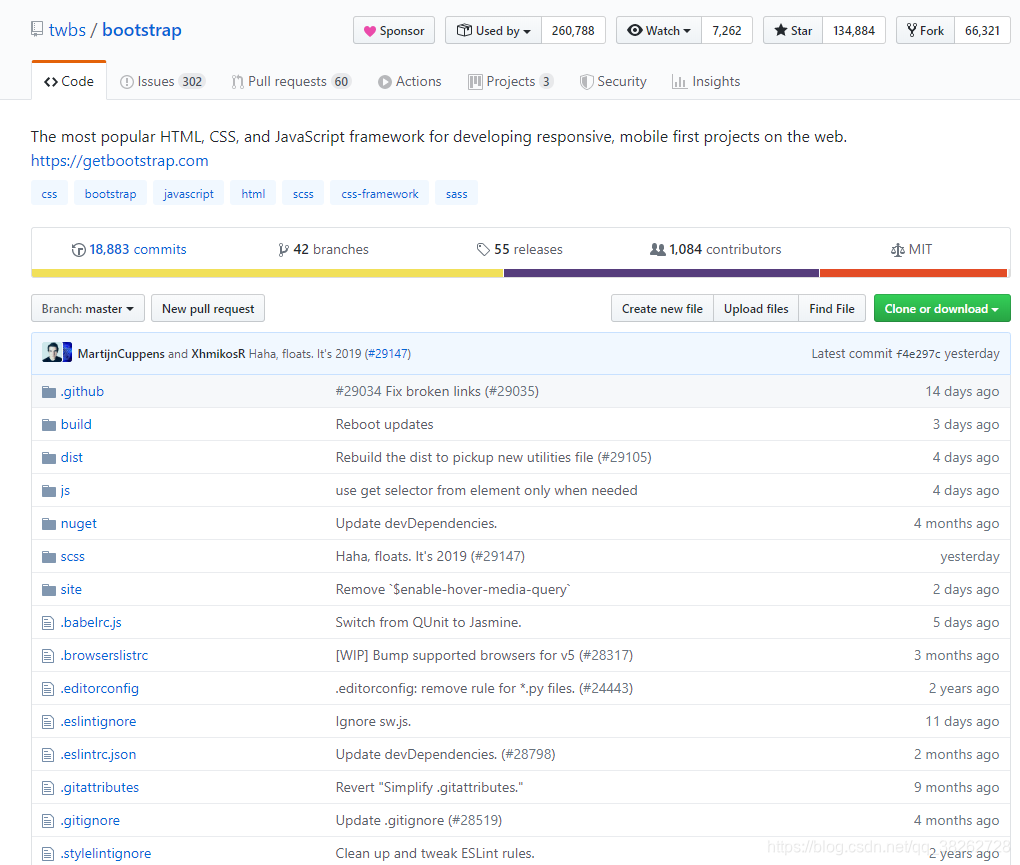Viewport: 1020px width, 865px height.
Task: Star the bootstrap repository
Action: pyautogui.click(x=793, y=31)
